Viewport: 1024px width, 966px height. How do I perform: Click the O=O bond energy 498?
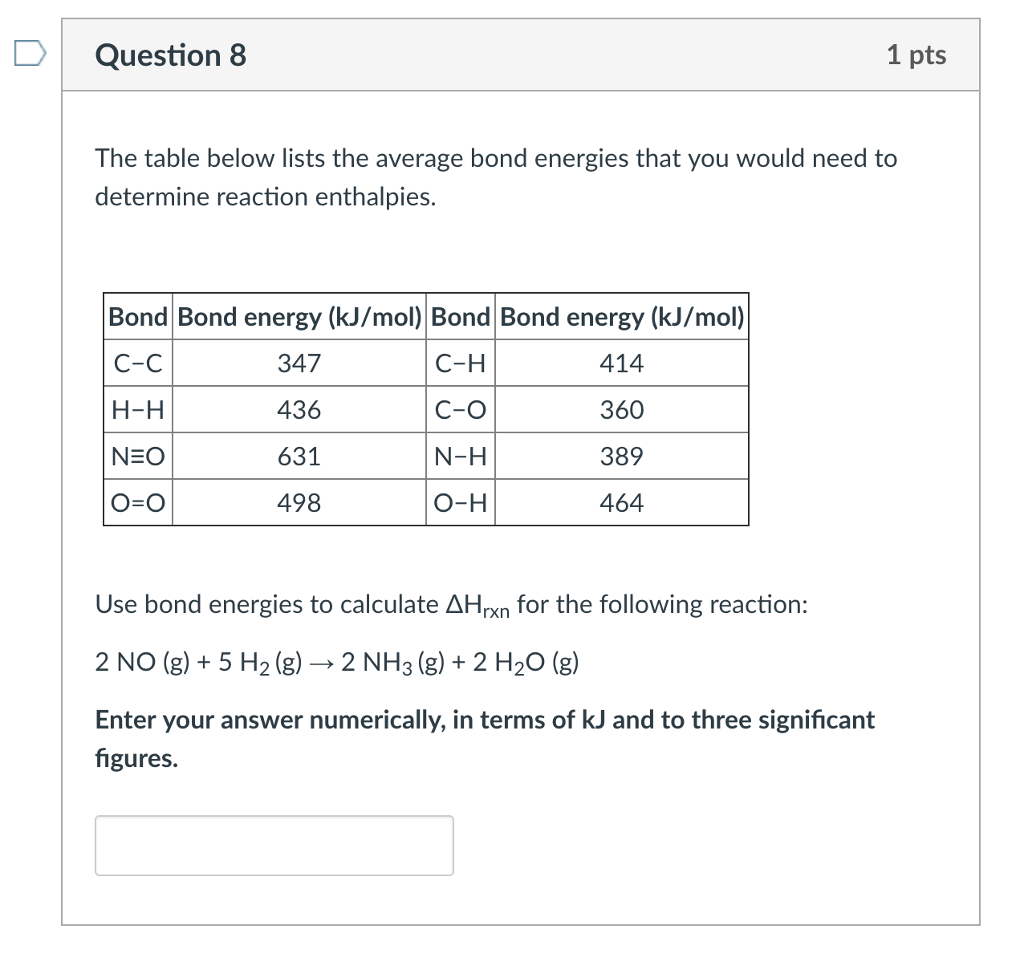pyautogui.click(x=298, y=503)
